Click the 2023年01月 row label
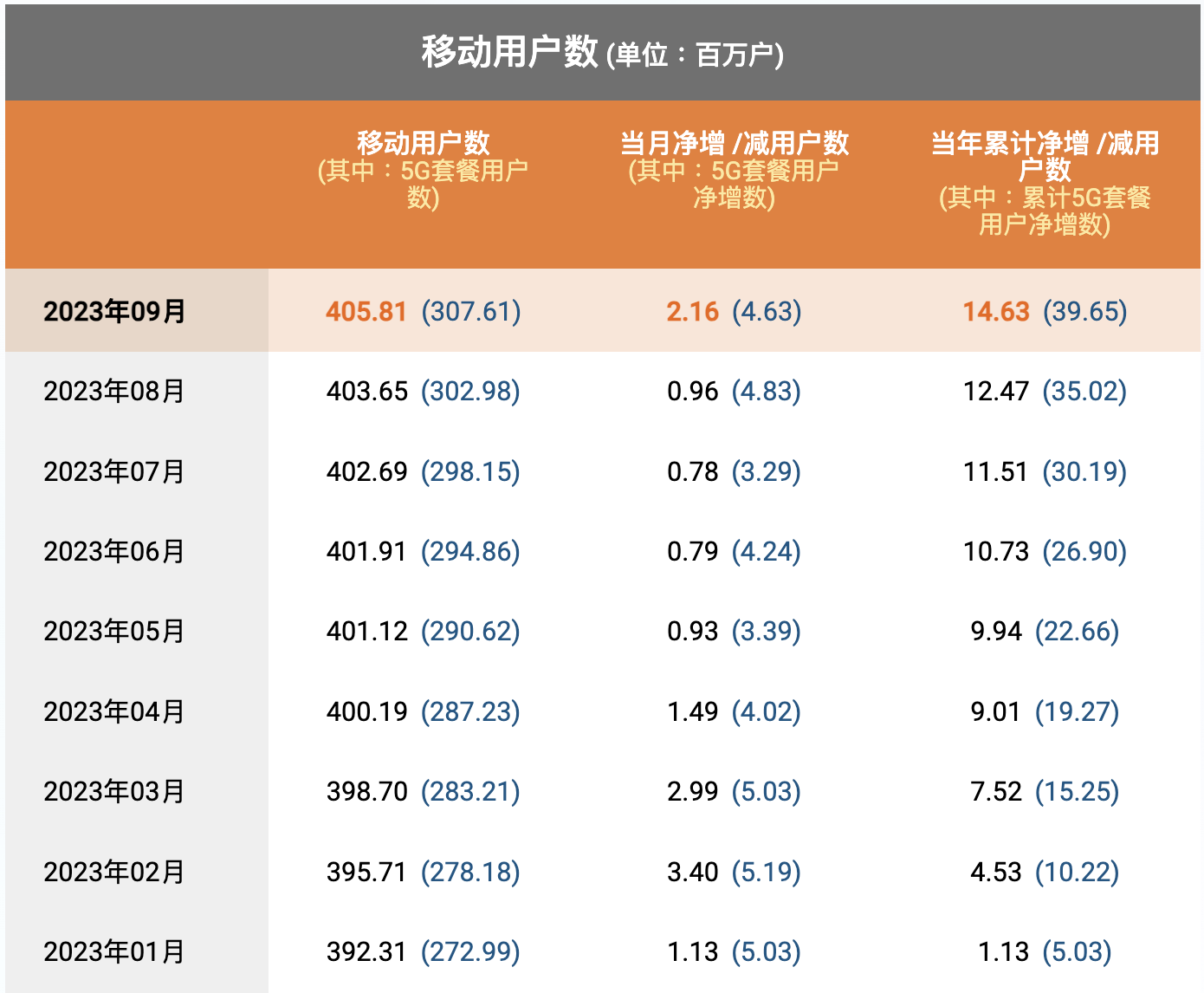 (114, 951)
